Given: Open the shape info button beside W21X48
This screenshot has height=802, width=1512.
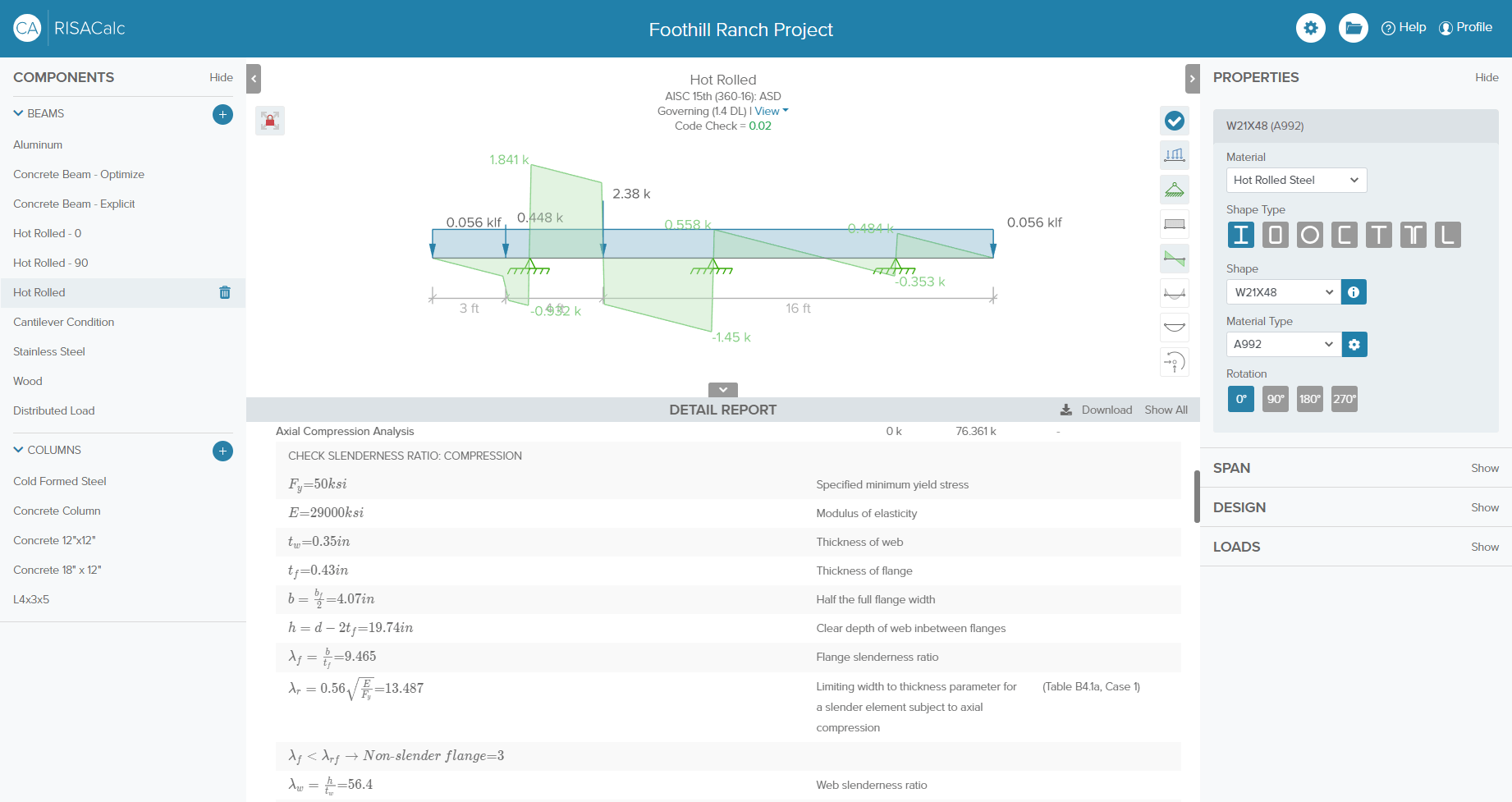Looking at the screenshot, I should point(1354,292).
